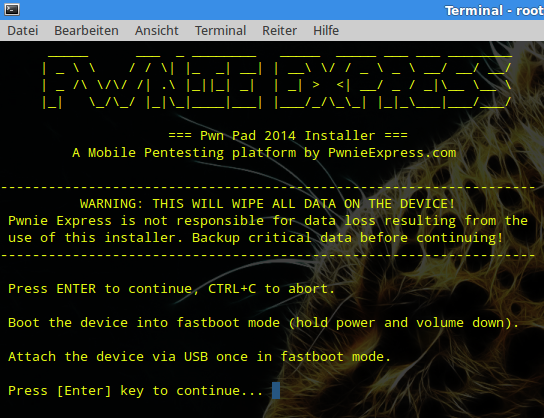Open the Bearbeiten menu
Screen dimensions: 544x418
(86, 31)
